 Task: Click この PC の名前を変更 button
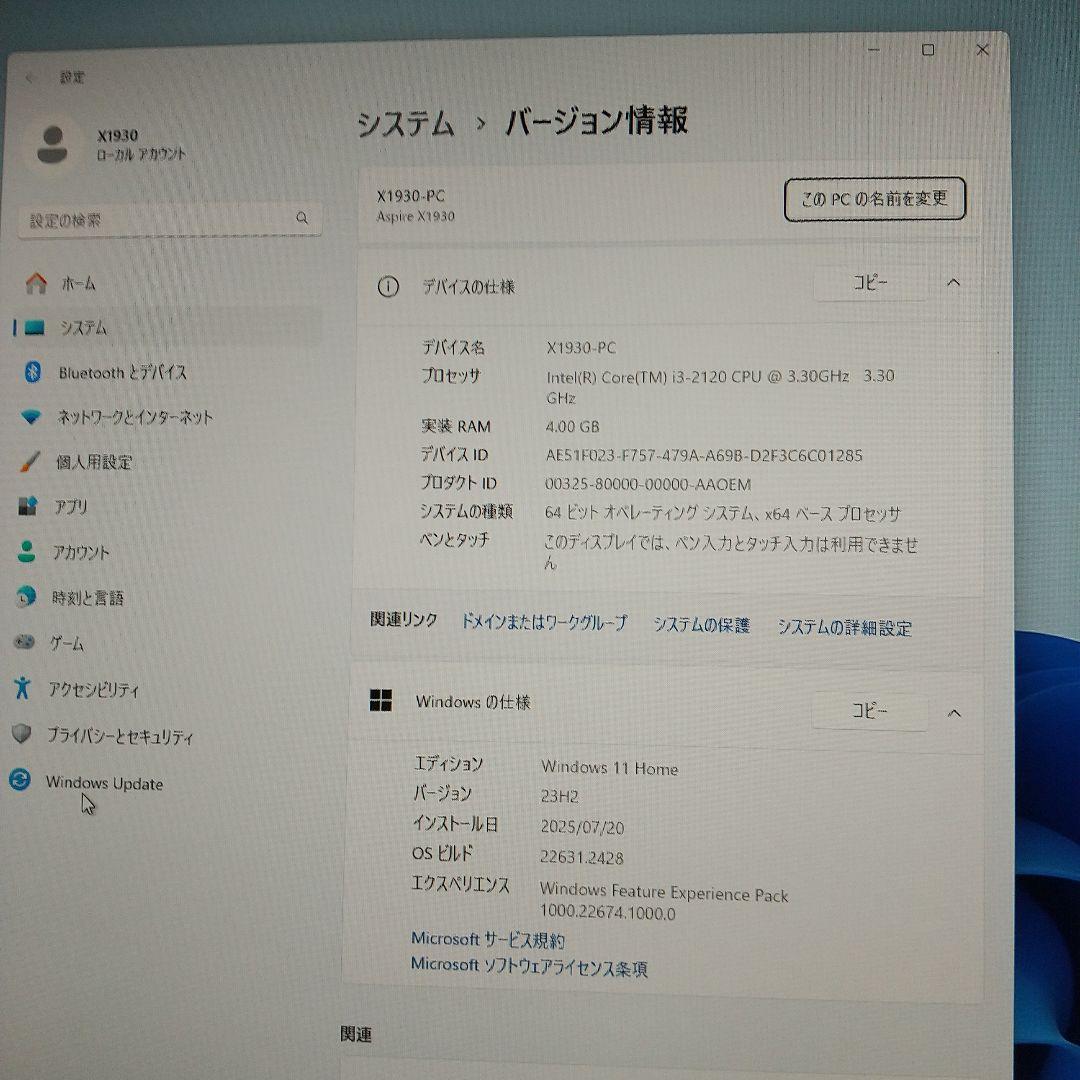click(x=875, y=200)
